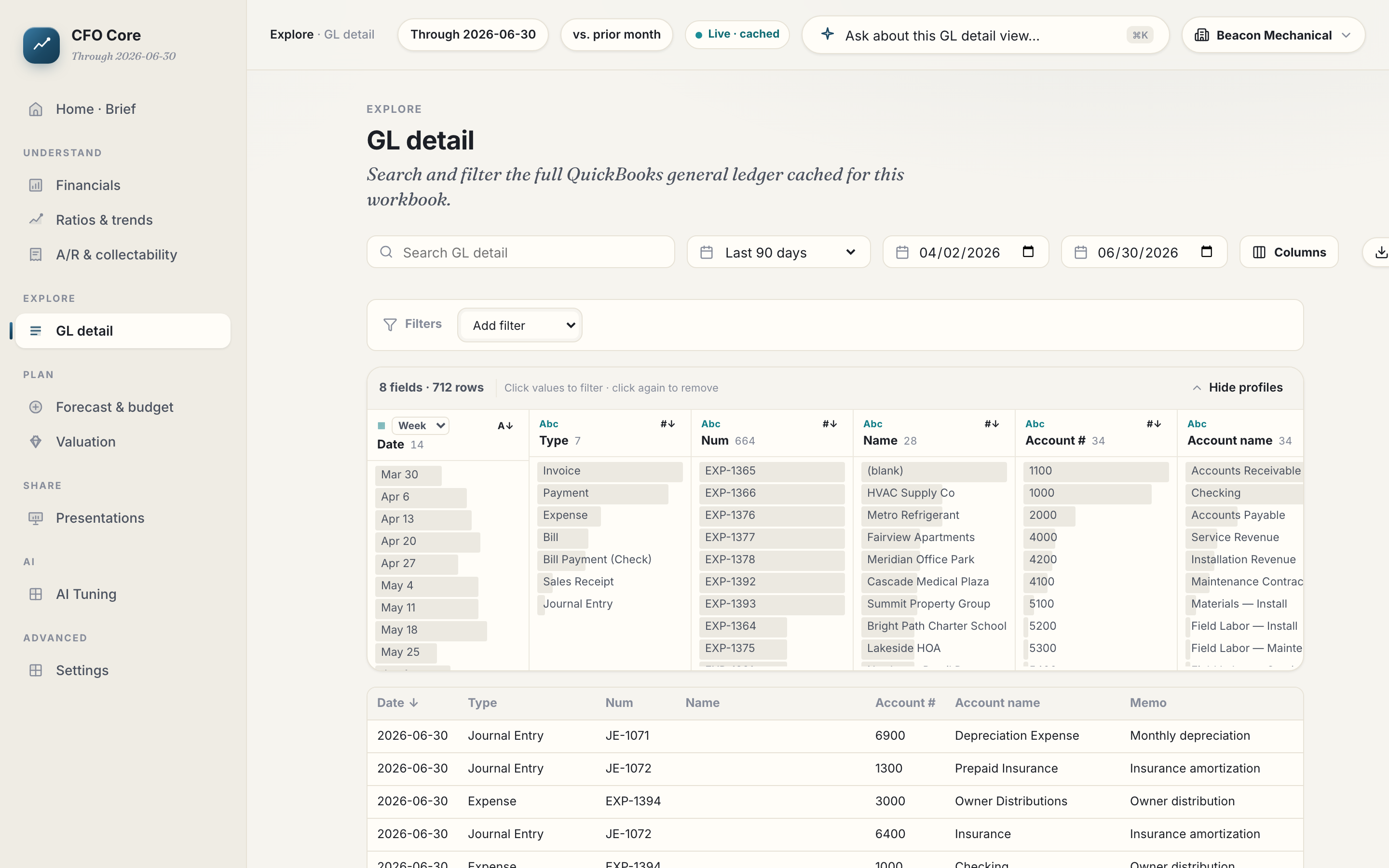Toggle the Apr 20 week filter
Image resolution: width=1389 pixels, height=868 pixels.
448,542
